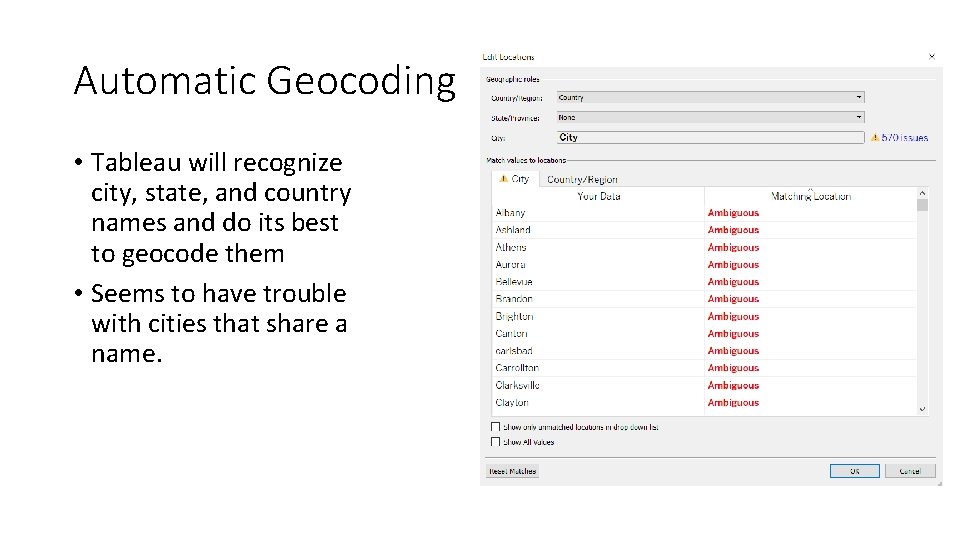Select the Carrollton row
The height and width of the screenshot is (540, 960).
704,368
